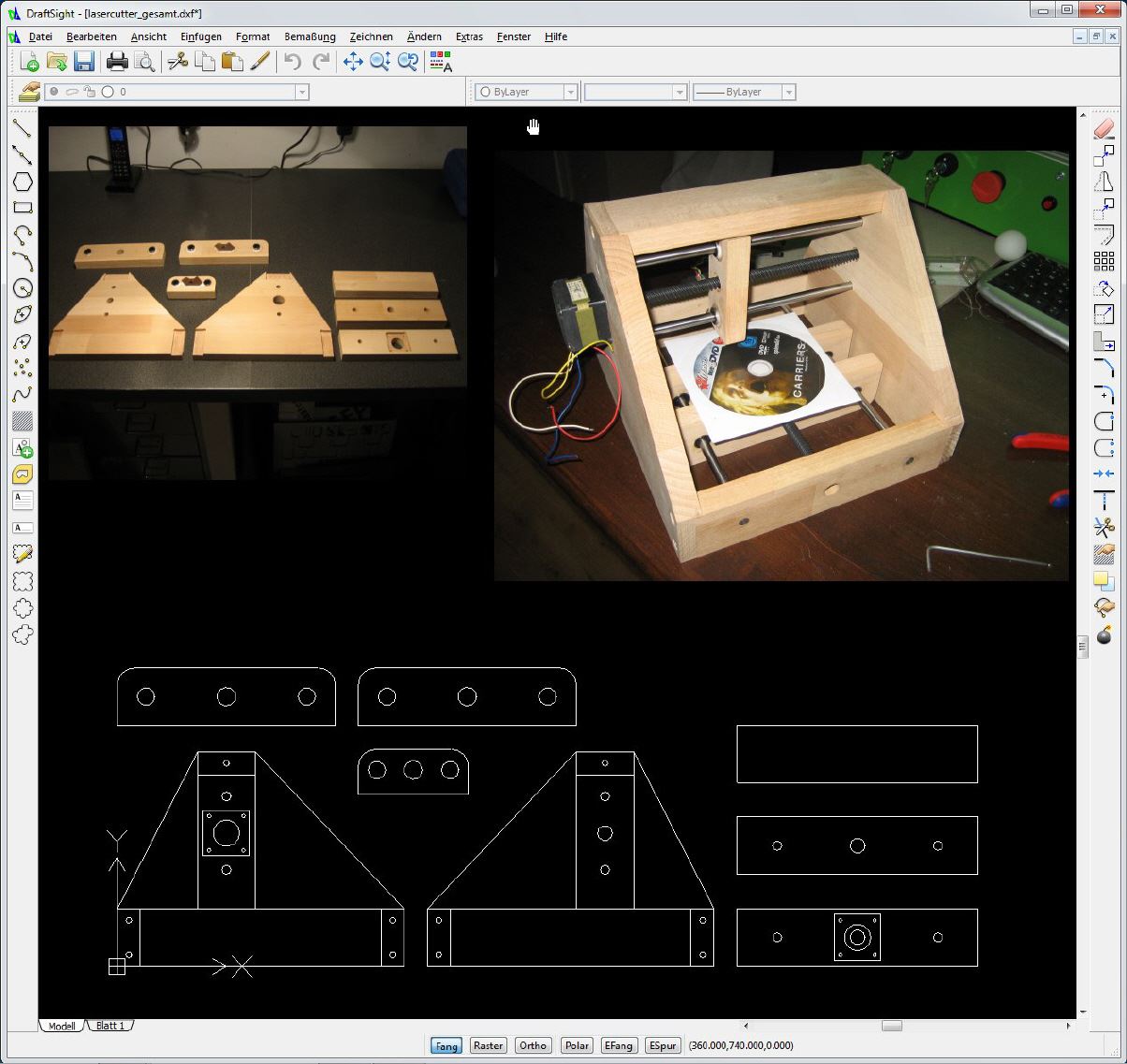Image resolution: width=1127 pixels, height=1064 pixels.
Task: Click the horizontal scrollbar thumb
Action: [891, 1026]
